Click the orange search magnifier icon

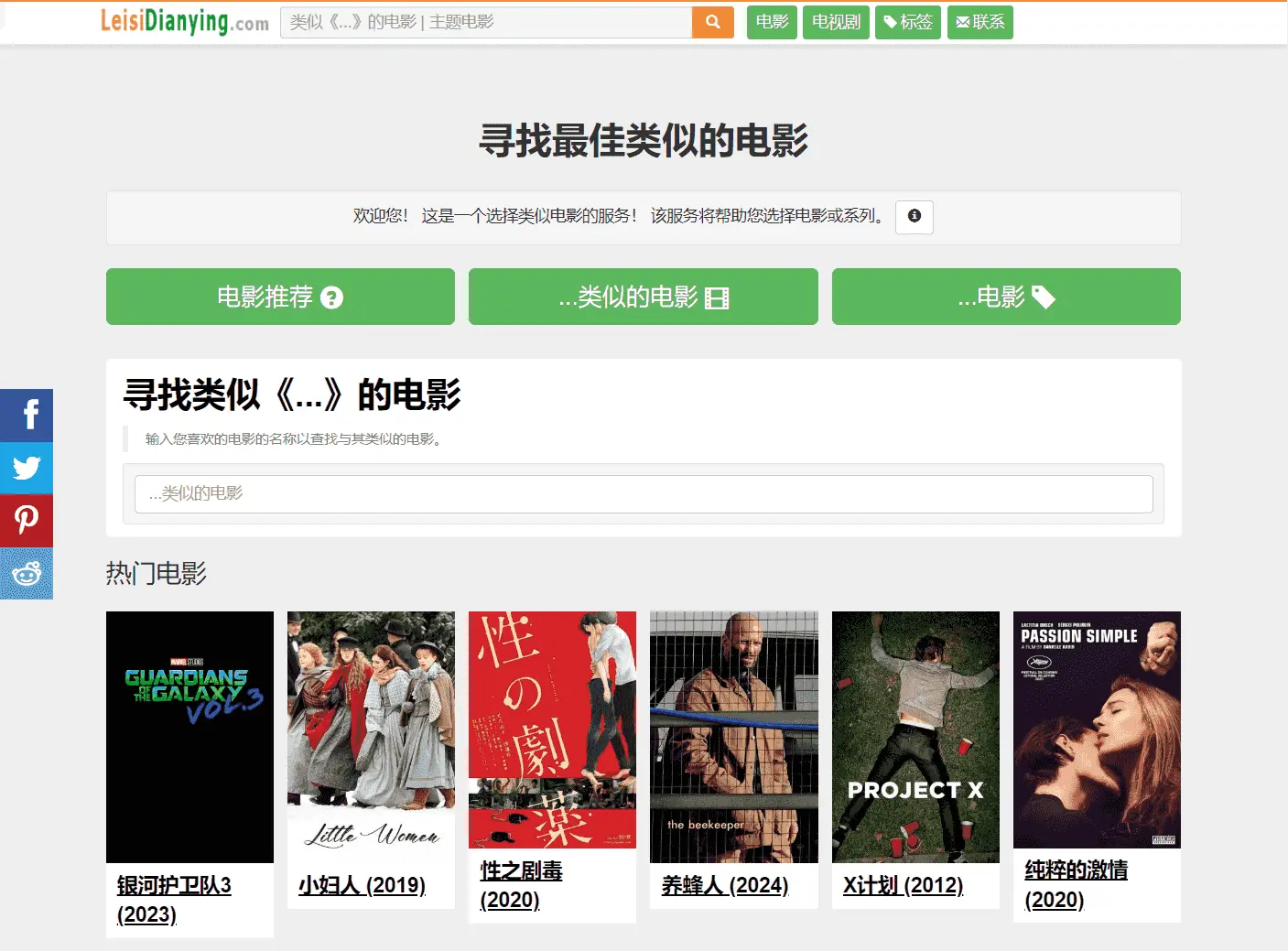coord(712,22)
